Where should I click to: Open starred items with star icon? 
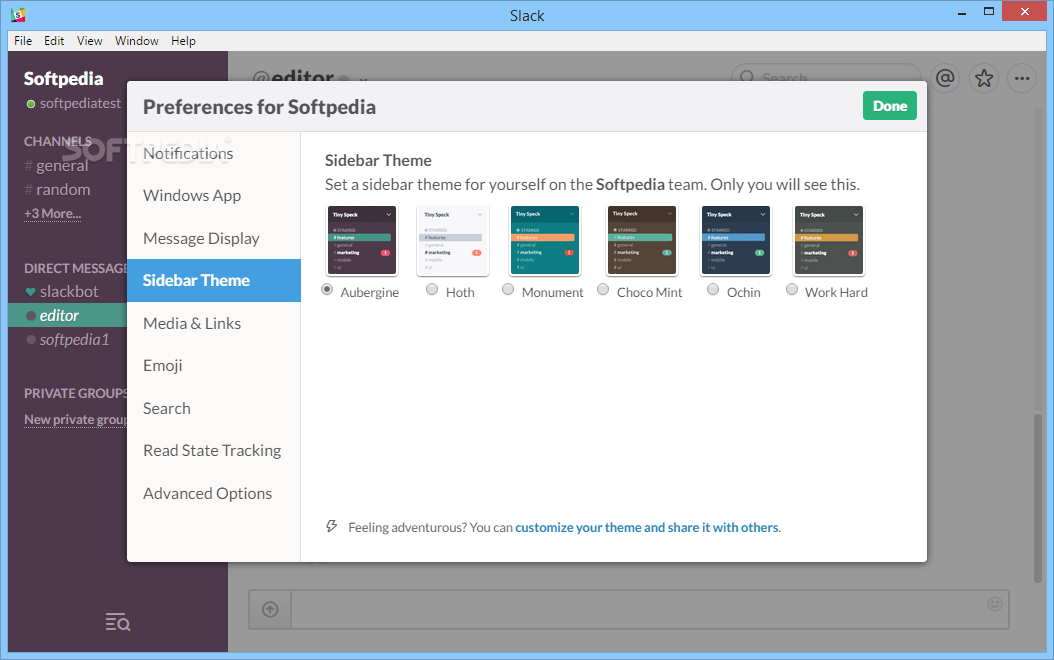[984, 79]
